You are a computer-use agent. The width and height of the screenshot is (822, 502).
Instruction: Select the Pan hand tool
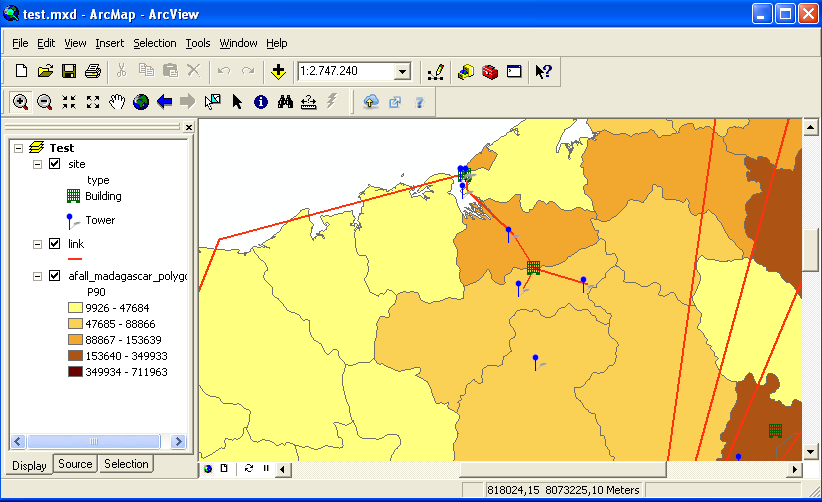tap(117, 102)
